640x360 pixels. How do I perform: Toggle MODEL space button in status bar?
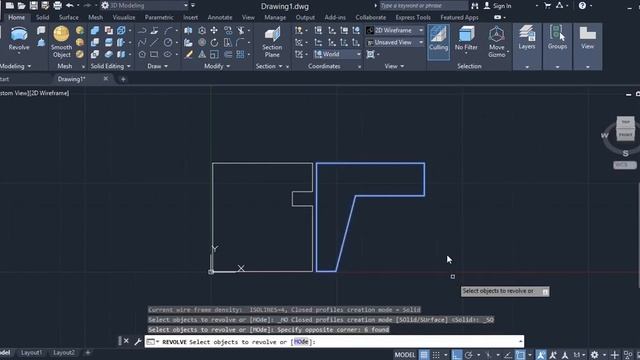(x=405, y=355)
